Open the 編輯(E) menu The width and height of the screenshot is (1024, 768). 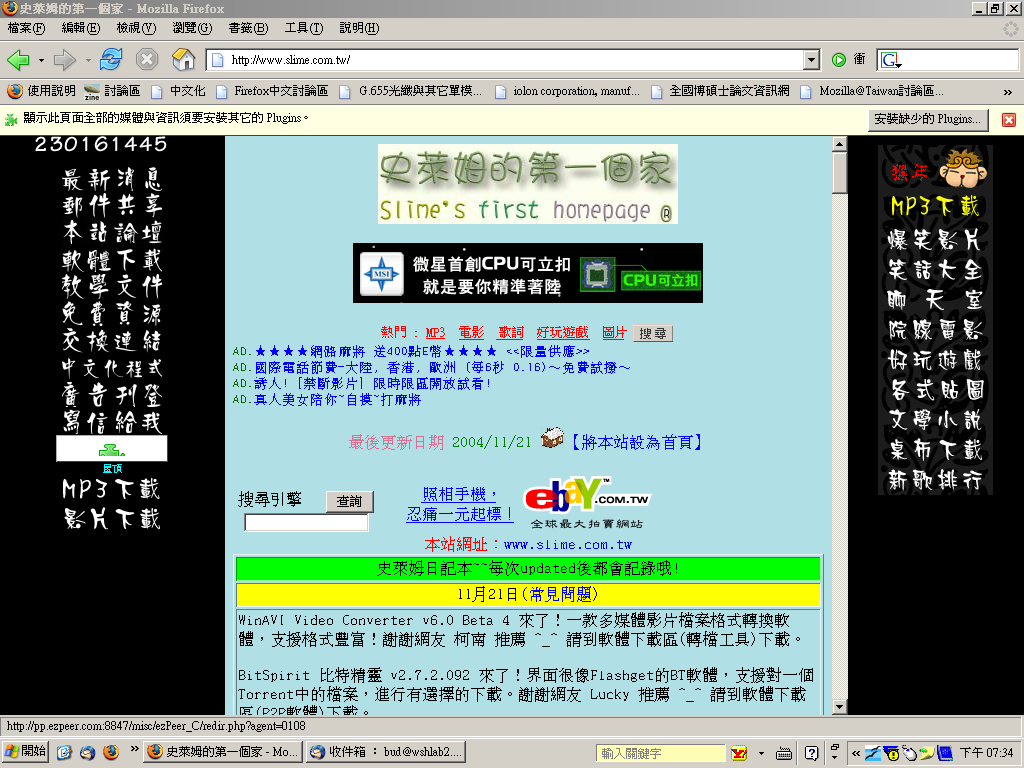[x=80, y=28]
